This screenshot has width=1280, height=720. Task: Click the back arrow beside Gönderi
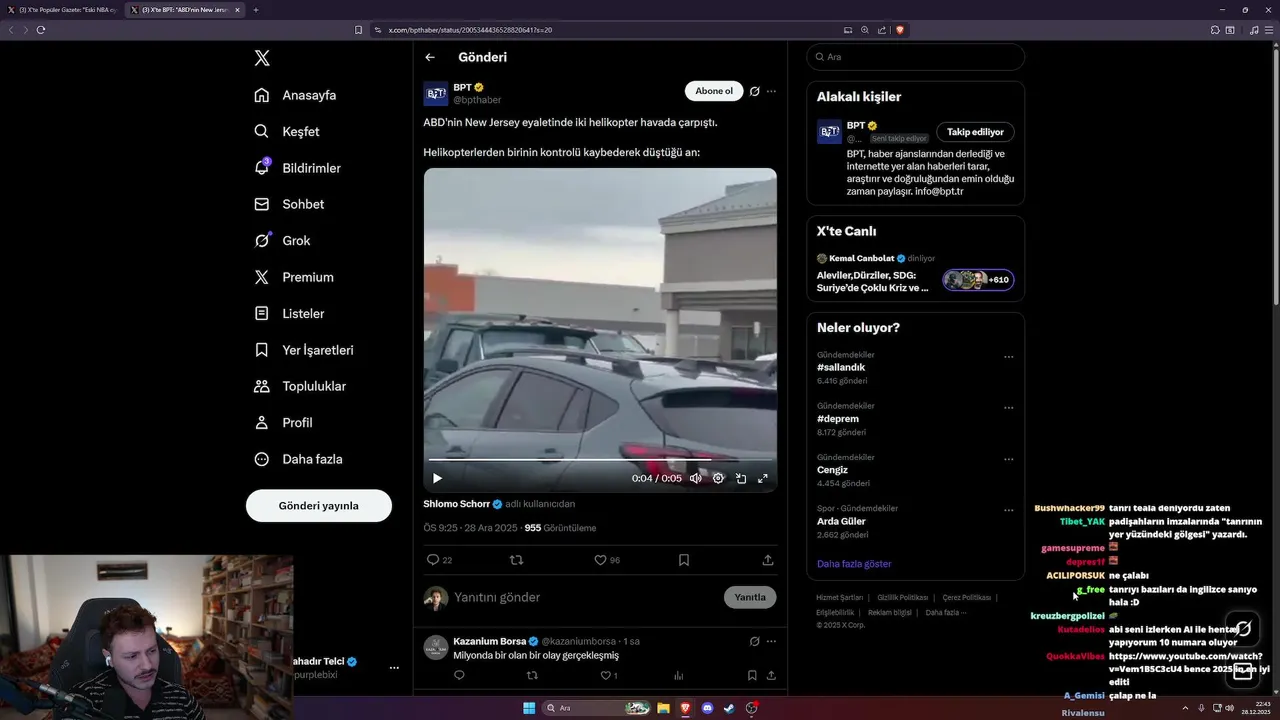pos(430,57)
